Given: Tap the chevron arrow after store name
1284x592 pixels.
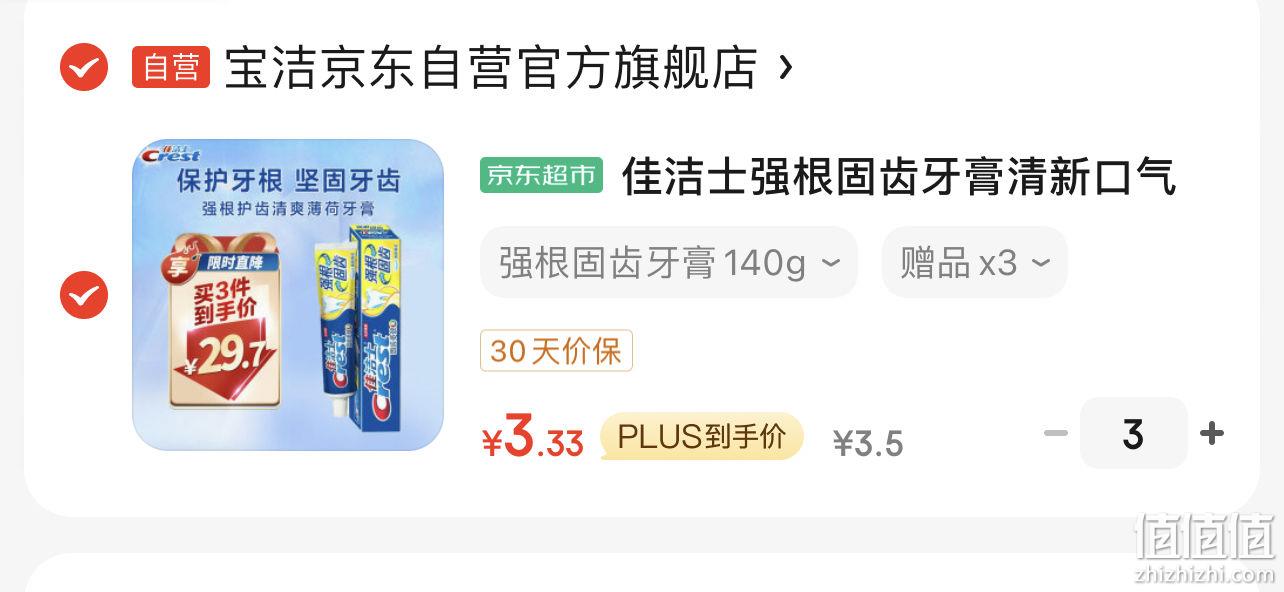Looking at the screenshot, I should coord(785,68).
